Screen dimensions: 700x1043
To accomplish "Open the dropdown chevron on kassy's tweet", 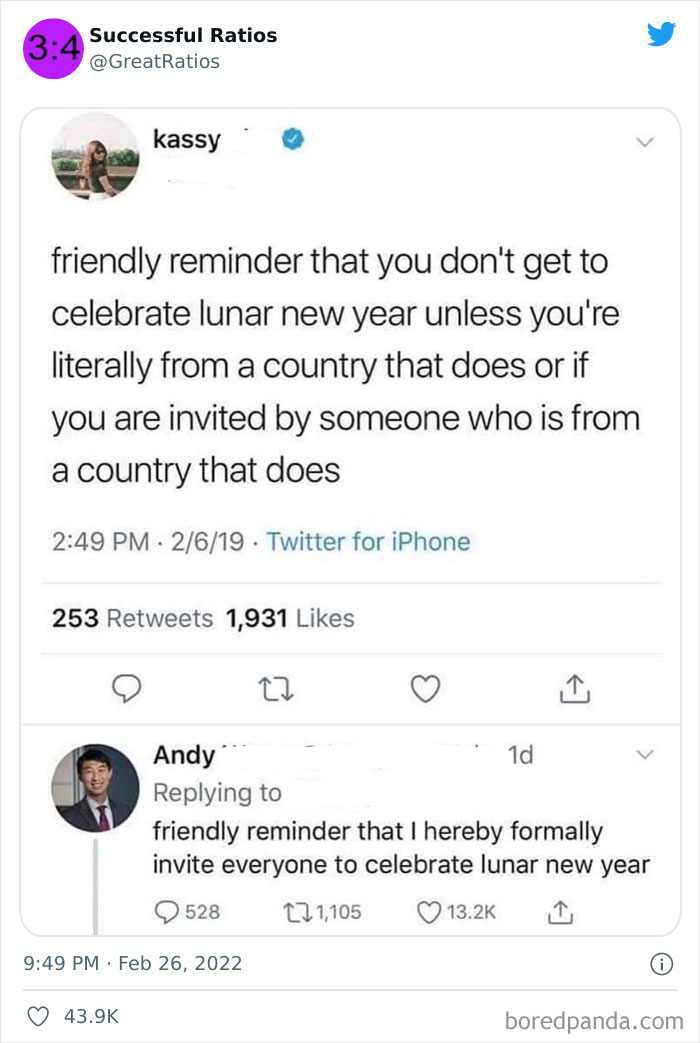I will pyautogui.click(x=646, y=143).
